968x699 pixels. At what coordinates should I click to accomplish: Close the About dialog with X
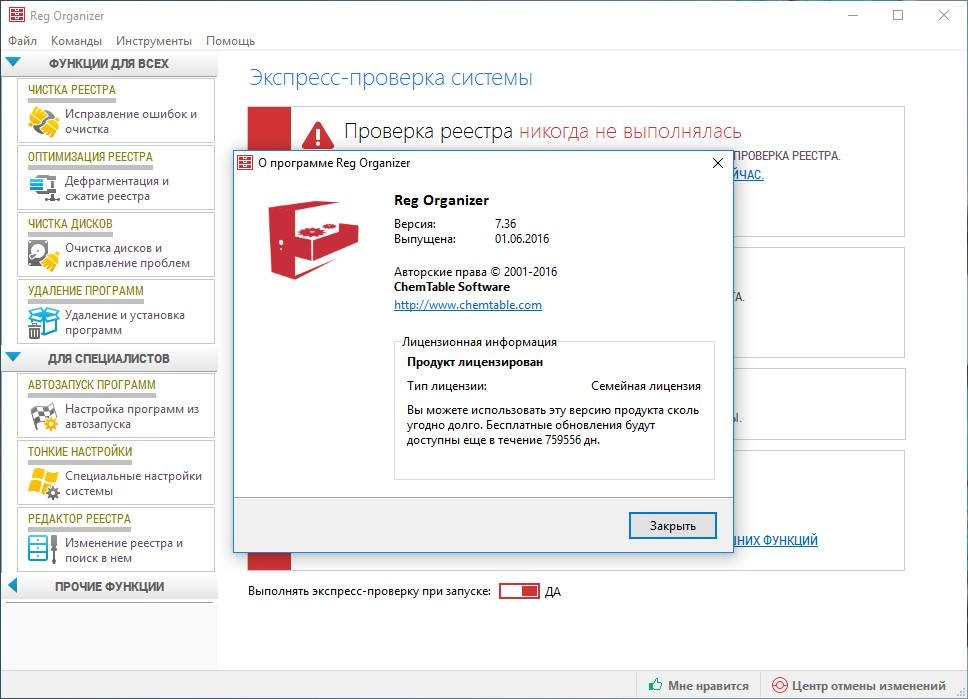point(717,163)
